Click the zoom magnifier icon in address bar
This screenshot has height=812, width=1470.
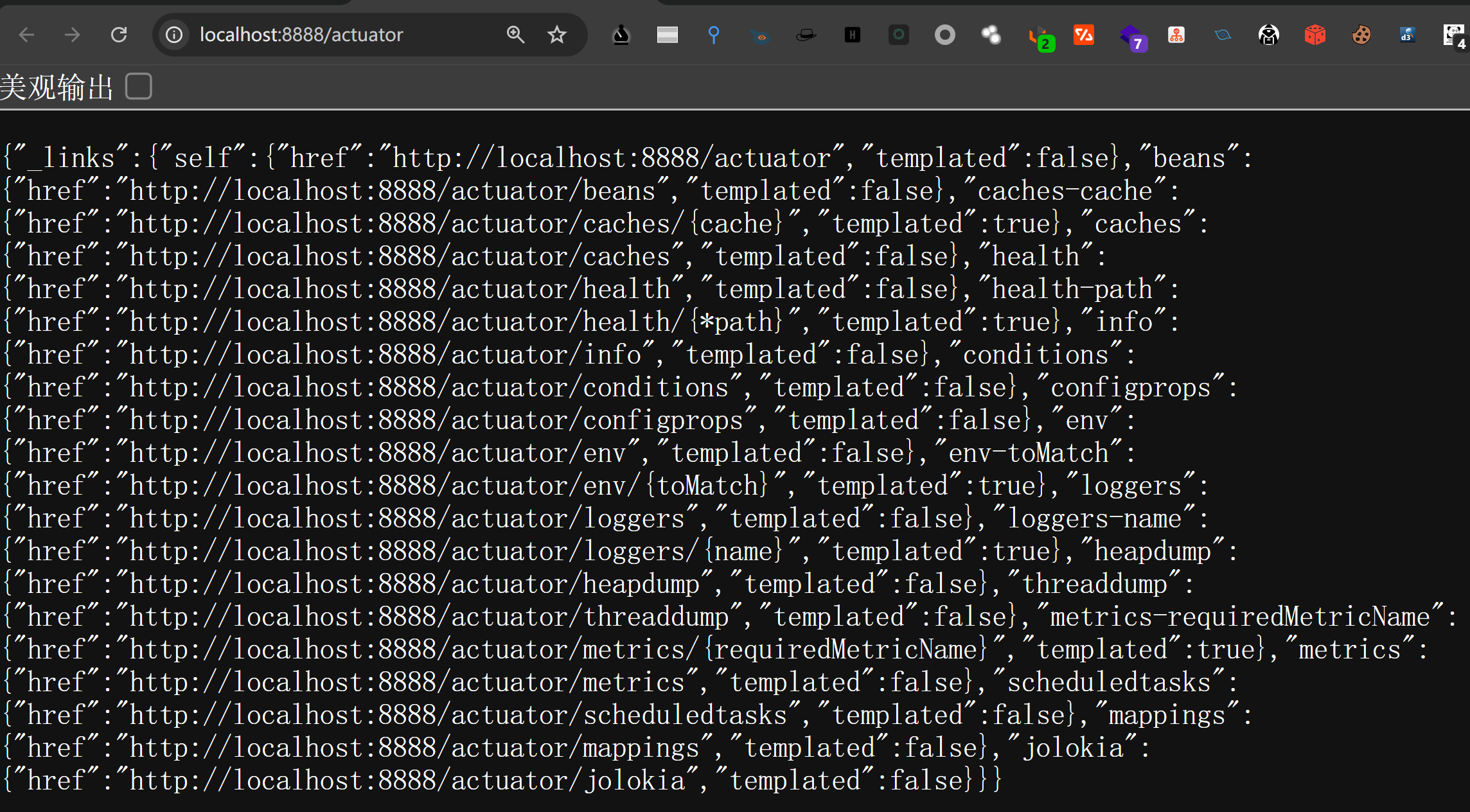[x=515, y=35]
